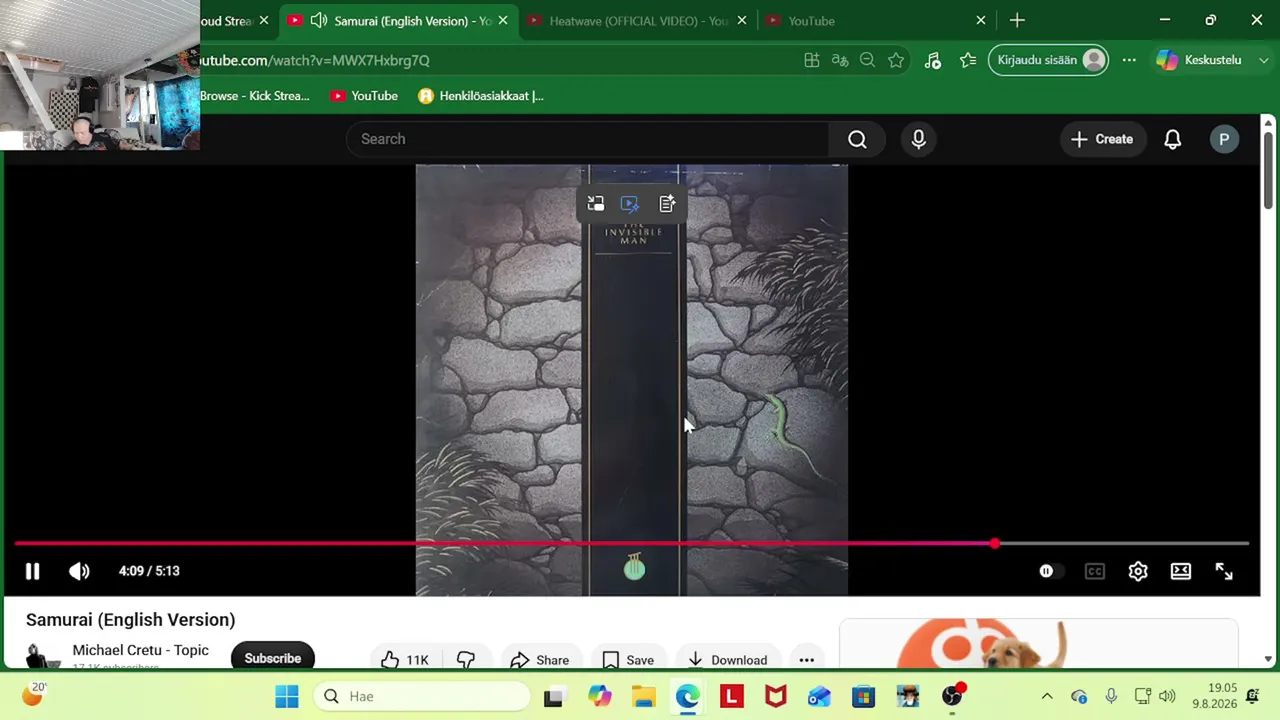Launch Copilot from the taskbar
Screen dimensions: 1280x720
click(600, 696)
